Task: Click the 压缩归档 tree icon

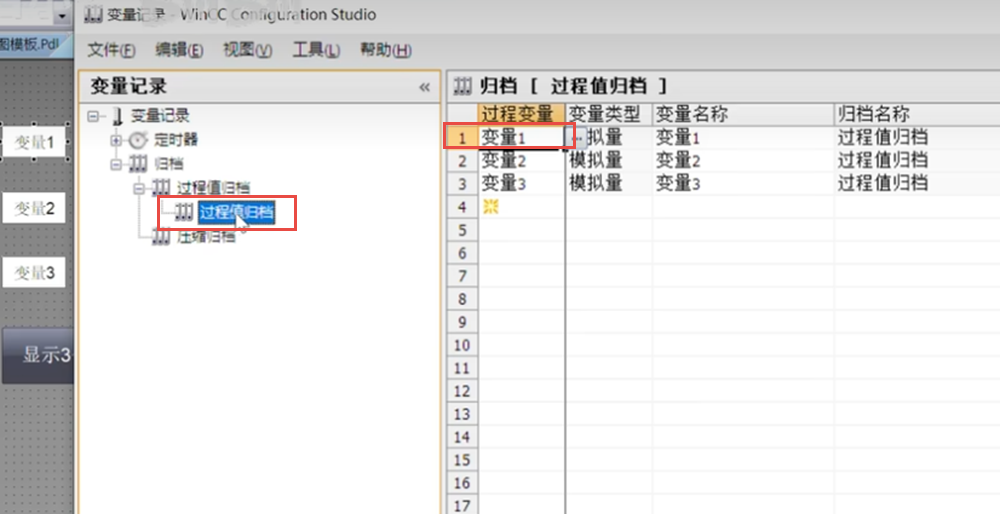Action: (x=161, y=237)
